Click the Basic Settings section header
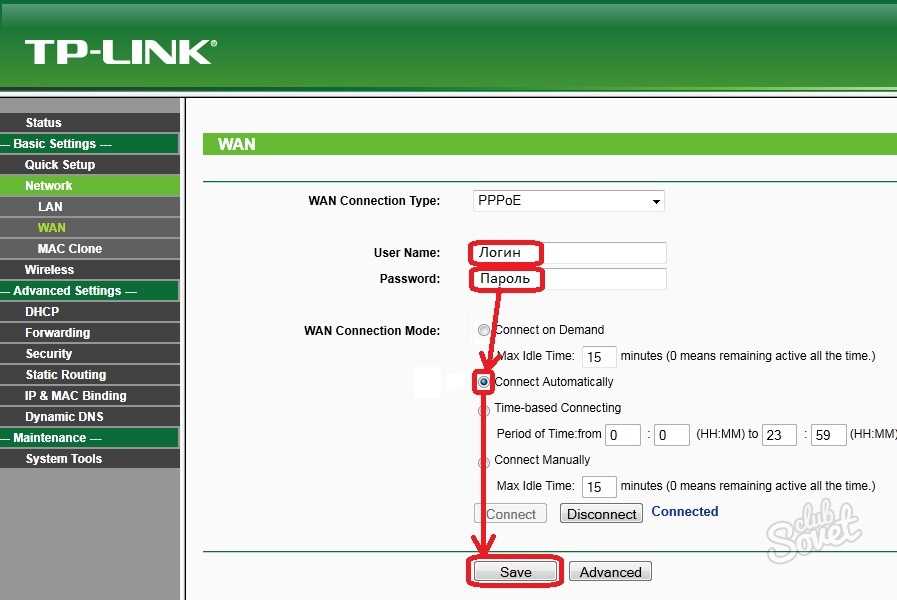Image resolution: width=897 pixels, height=600 pixels. 90,144
